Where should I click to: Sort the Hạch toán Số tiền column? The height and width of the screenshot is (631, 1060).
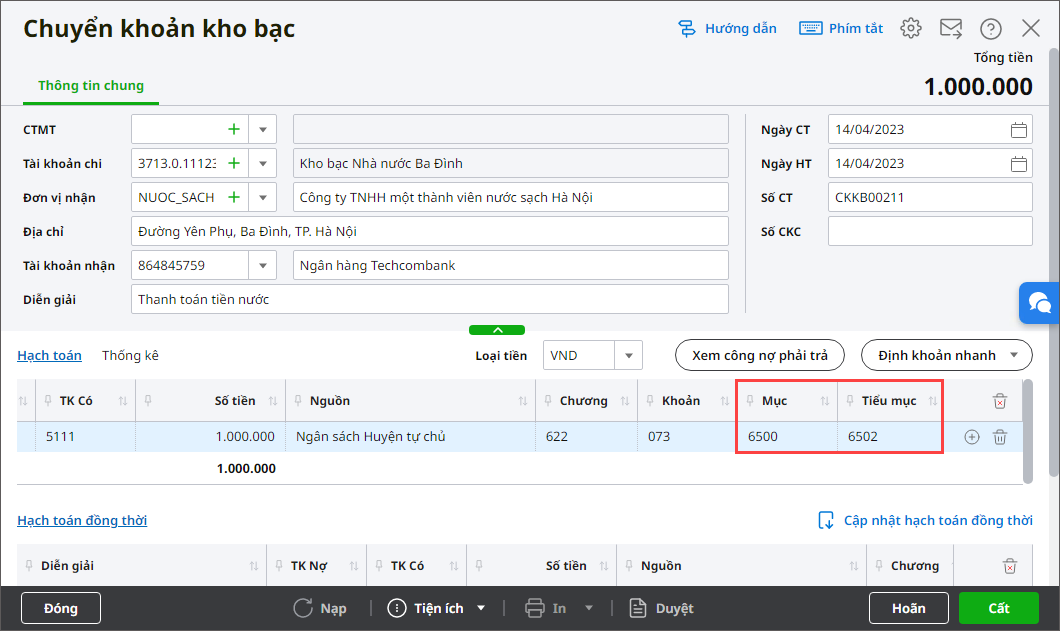(273, 401)
